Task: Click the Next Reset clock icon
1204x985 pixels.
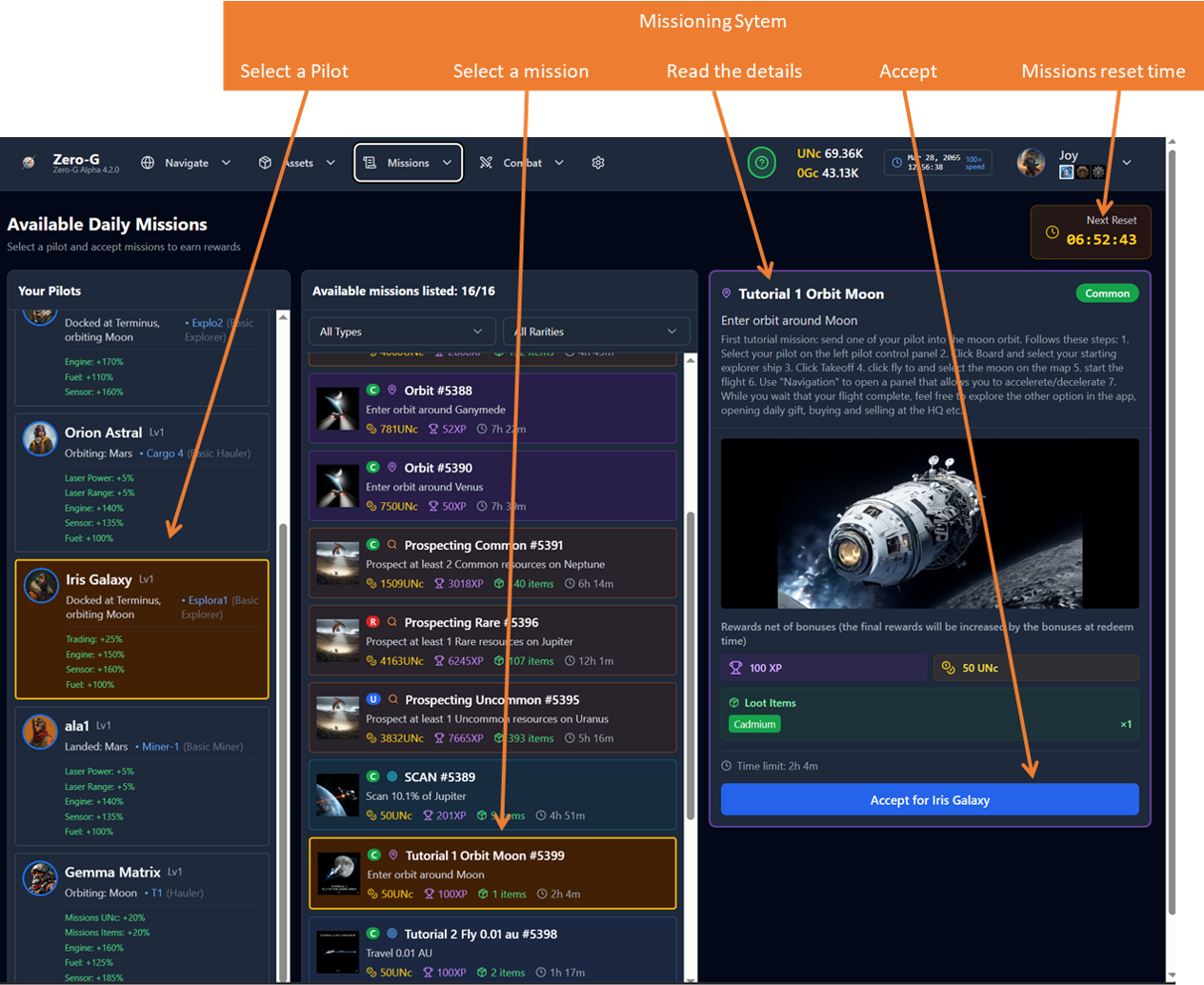Action: [1053, 232]
